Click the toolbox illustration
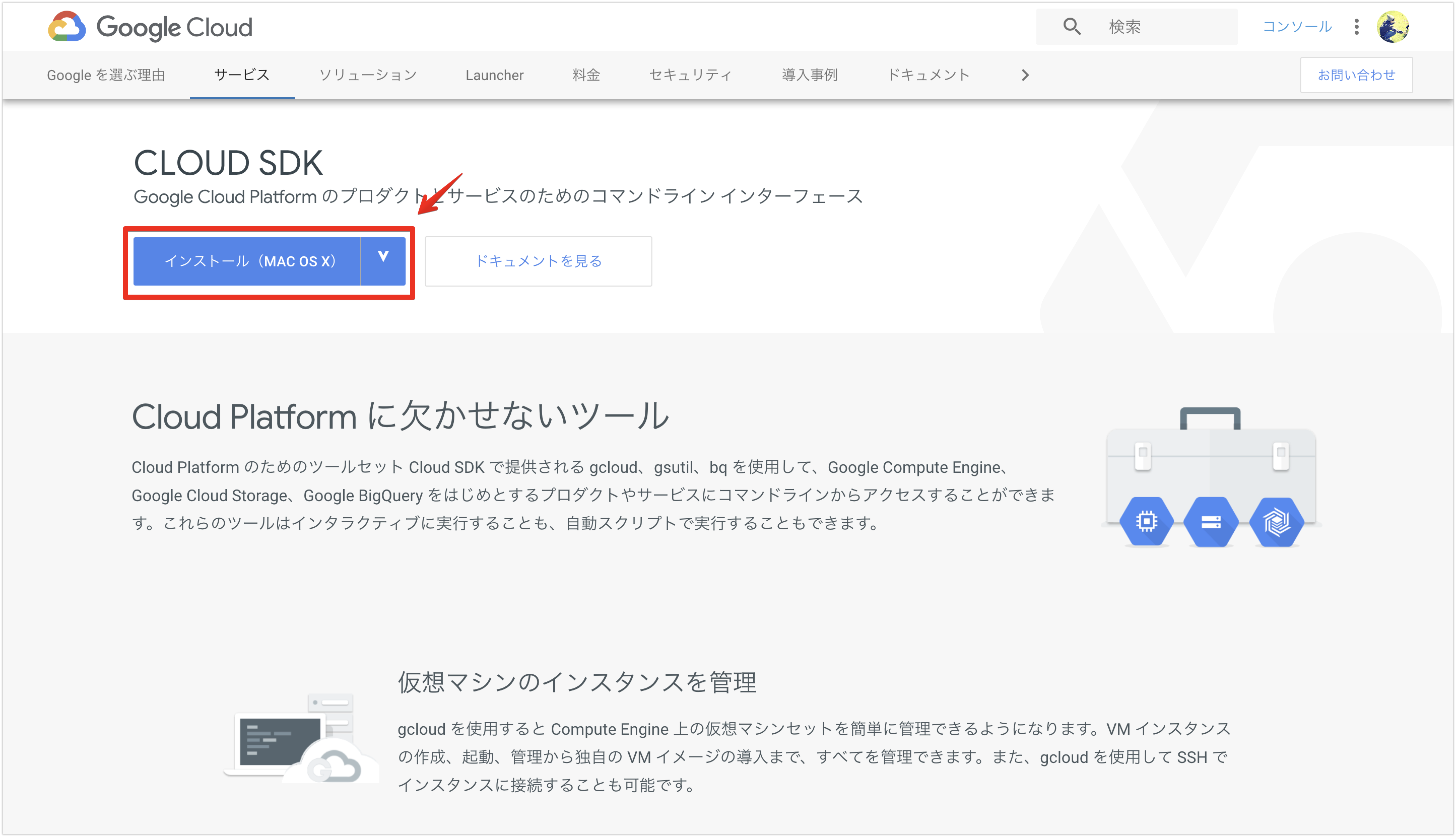The image size is (1456, 837). pyautogui.click(x=1211, y=477)
